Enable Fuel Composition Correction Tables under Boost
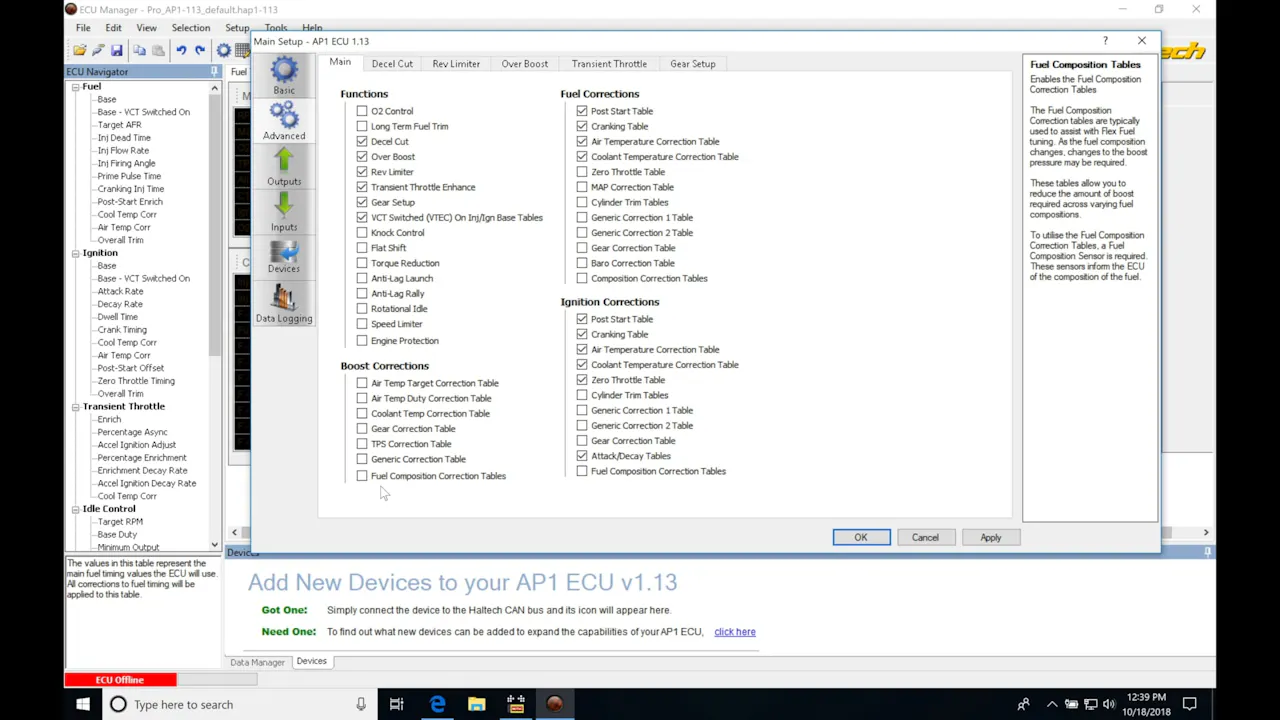The height and width of the screenshot is (720, 1280). (362, 476)
